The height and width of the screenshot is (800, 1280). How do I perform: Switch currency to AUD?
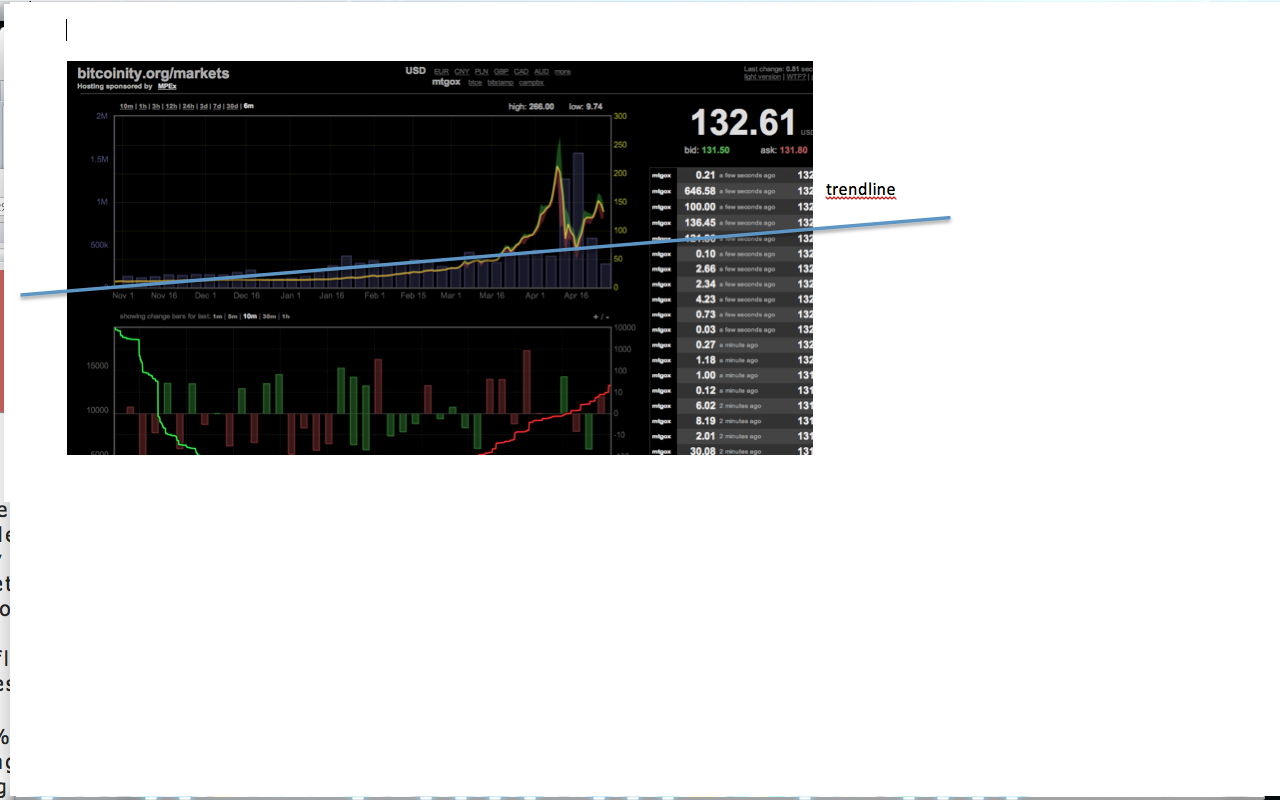click(x=542, y=72)
